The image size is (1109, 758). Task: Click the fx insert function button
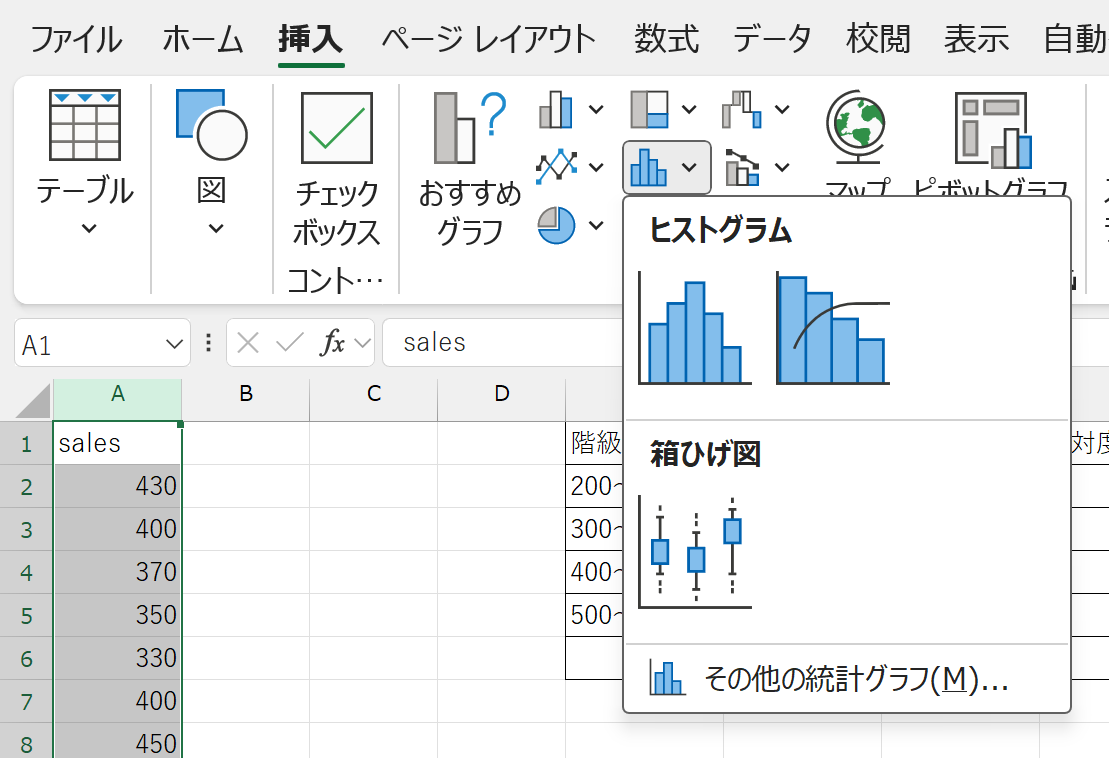click(x=331, y=343)
